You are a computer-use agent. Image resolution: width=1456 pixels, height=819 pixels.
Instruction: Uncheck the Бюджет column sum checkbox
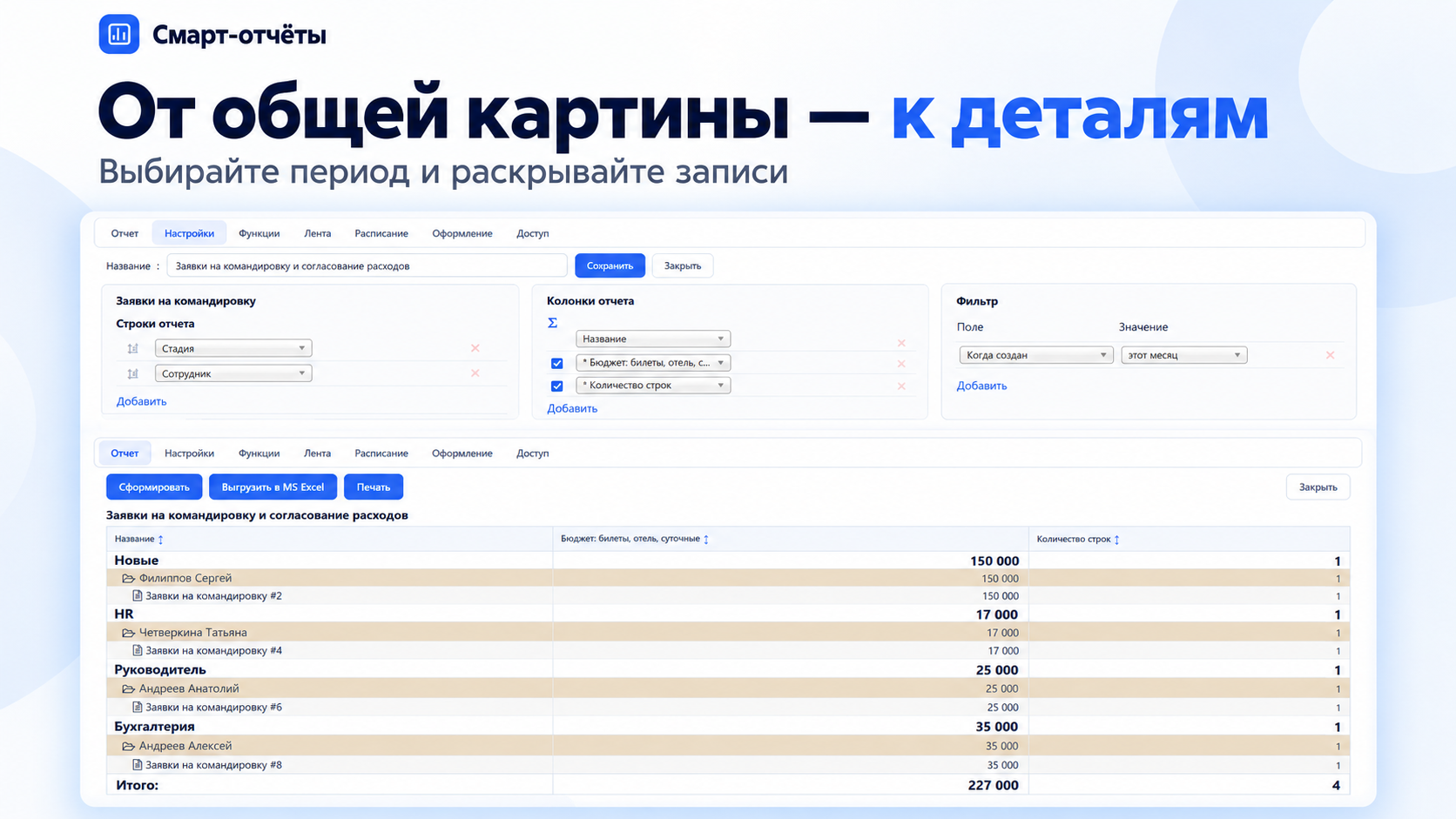tap(557, 364)
